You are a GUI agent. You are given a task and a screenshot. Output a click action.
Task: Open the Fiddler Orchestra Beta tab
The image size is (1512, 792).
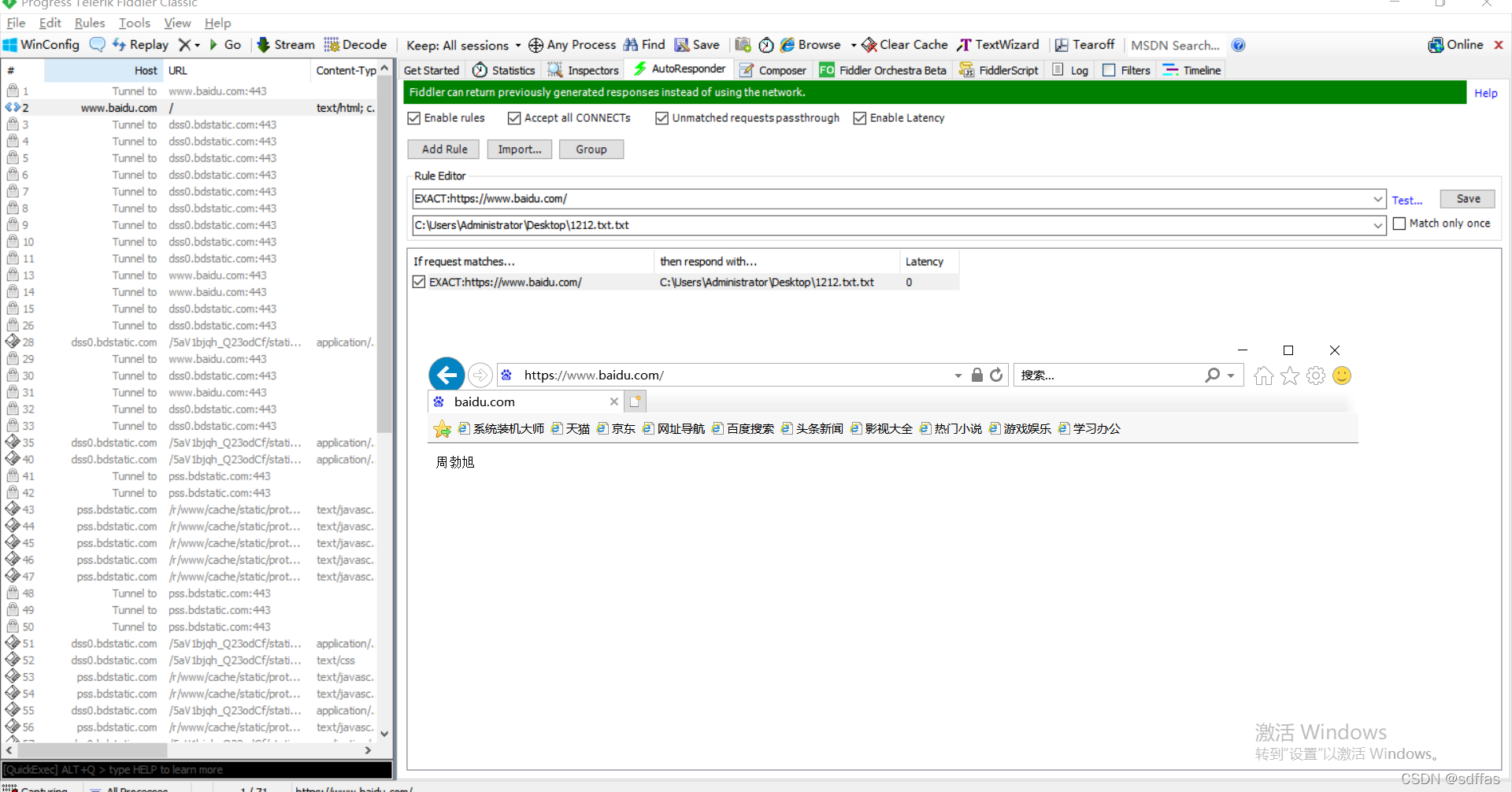883,70
